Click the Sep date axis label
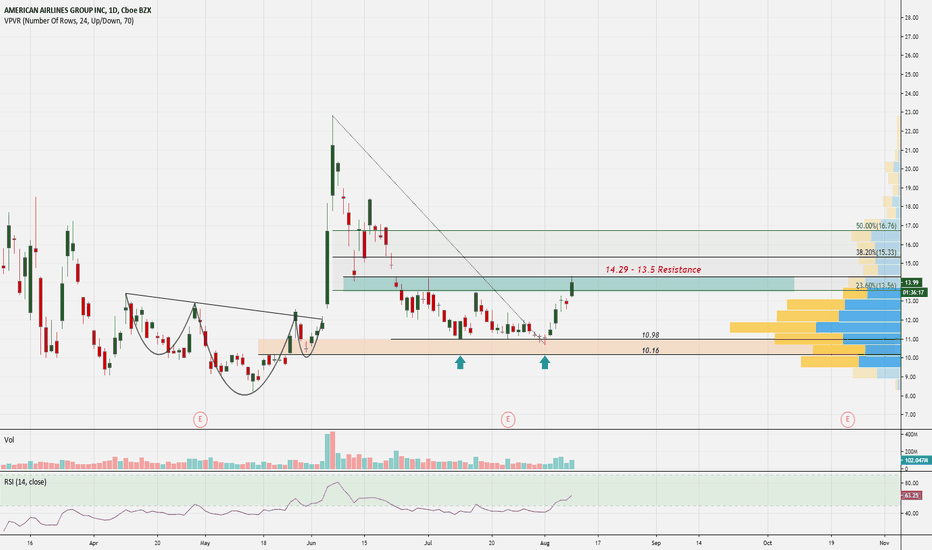The width and height of the screenshot is (932, 550). pyautogui.click(x=656, y=542)
